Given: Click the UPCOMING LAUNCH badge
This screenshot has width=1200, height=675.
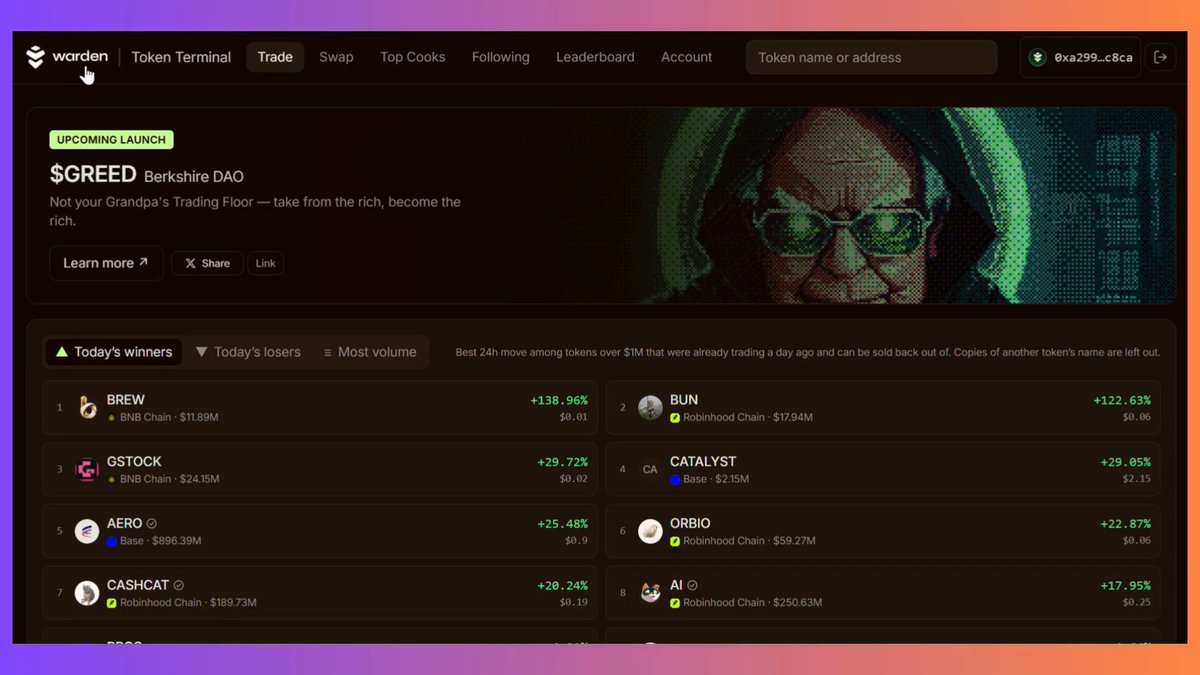Looking at the screenshot, I should (x=112, y=140).
